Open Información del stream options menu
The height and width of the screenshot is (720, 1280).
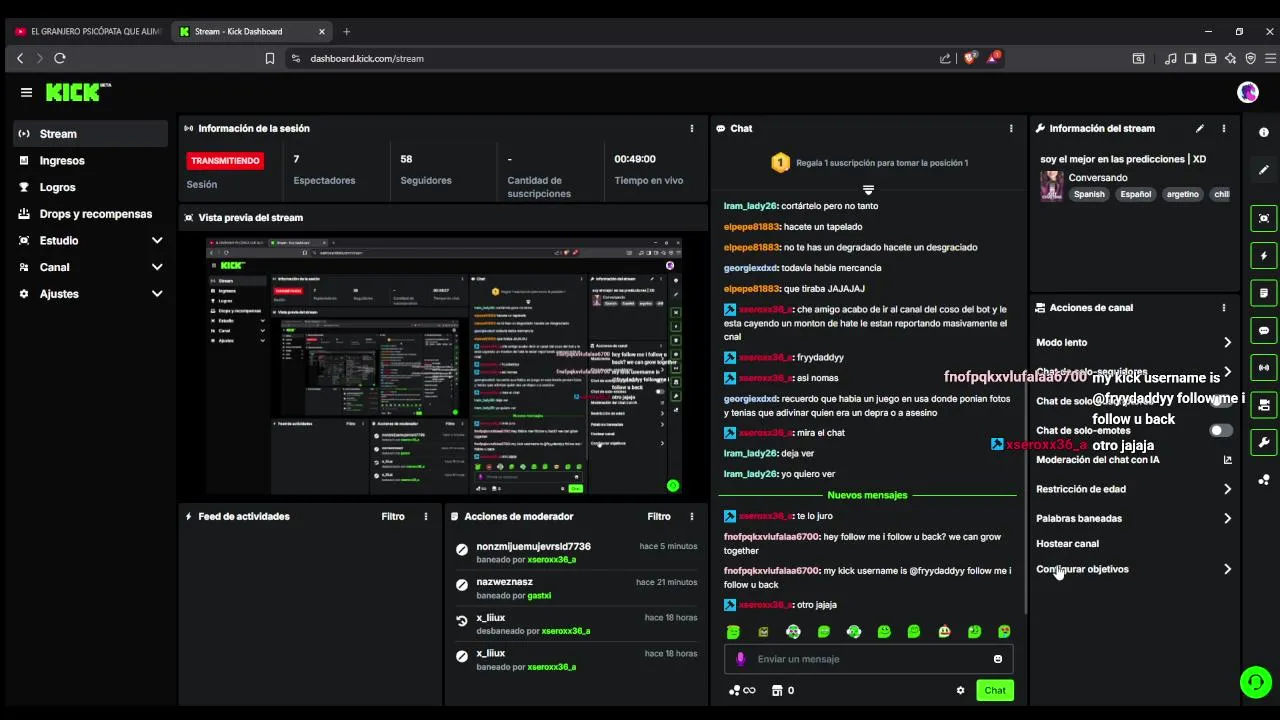(x=1224, y=128)
